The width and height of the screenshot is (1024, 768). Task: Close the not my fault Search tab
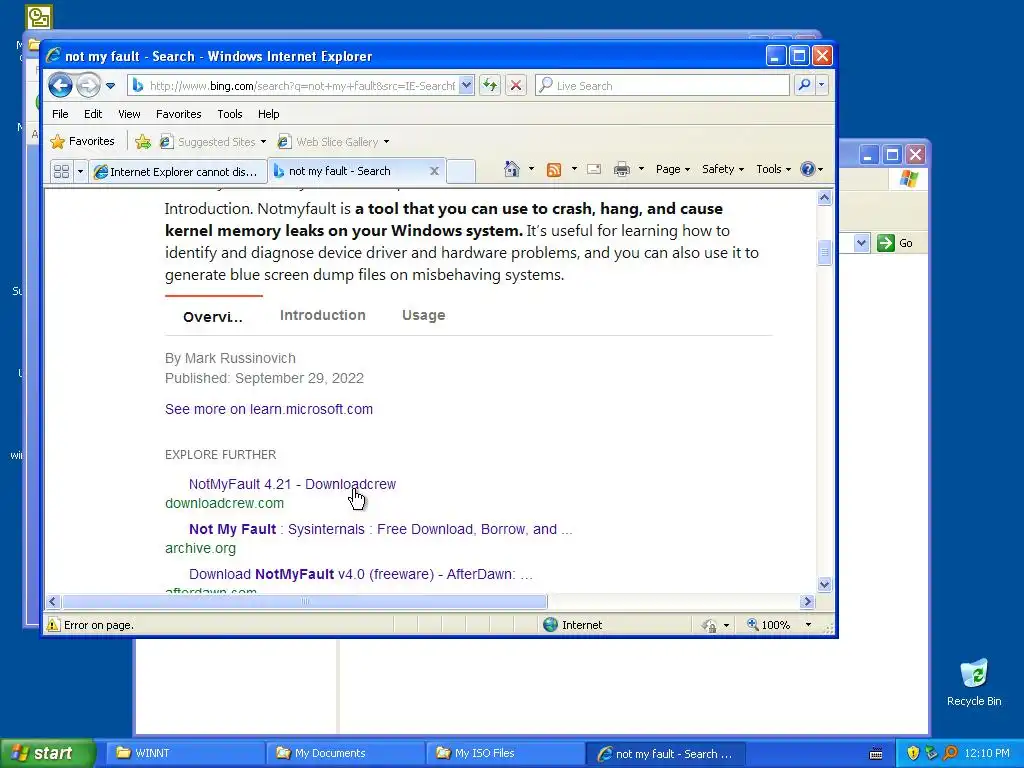tap(434, 171)
